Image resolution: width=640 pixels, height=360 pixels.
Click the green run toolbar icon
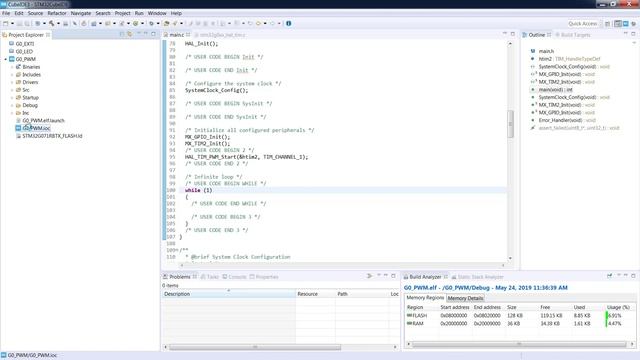coord(136,24)
